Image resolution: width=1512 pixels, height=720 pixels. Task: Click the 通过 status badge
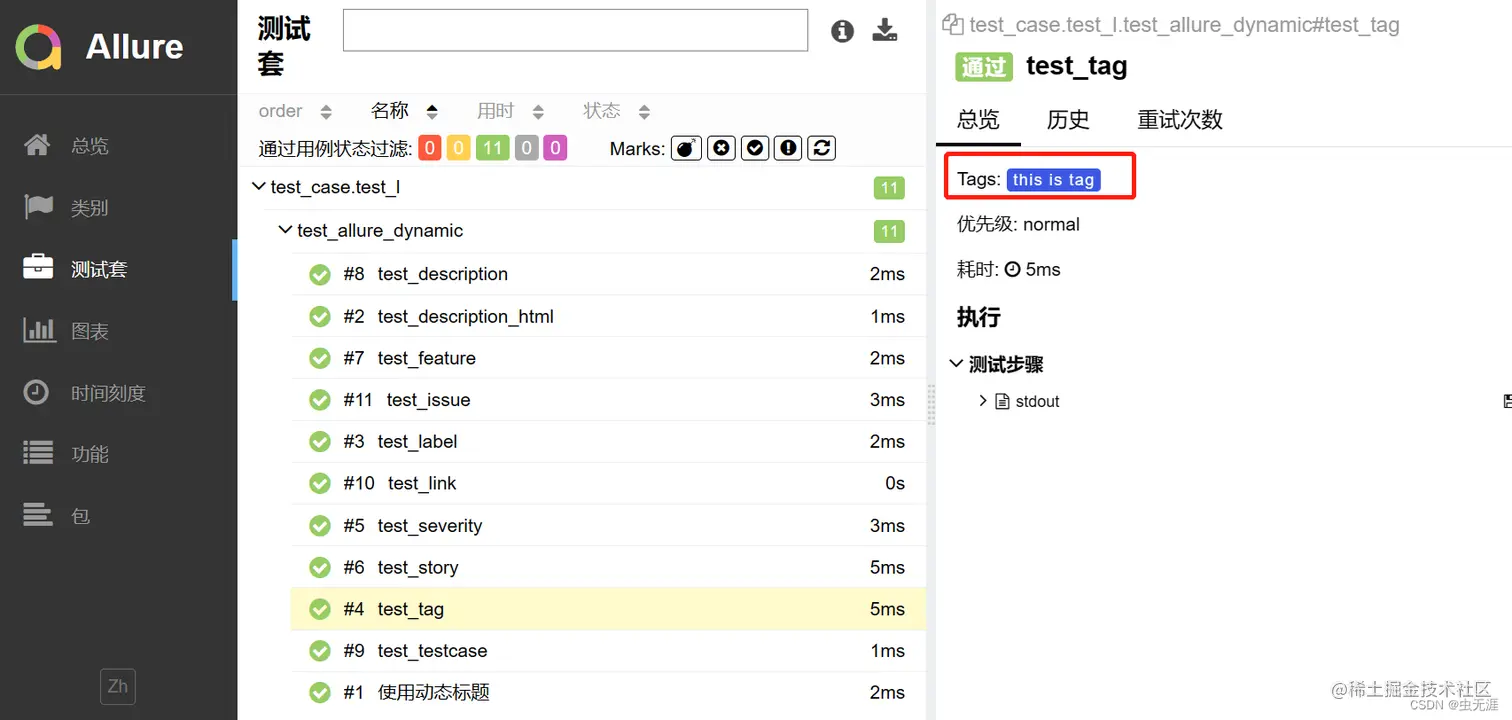984,67
